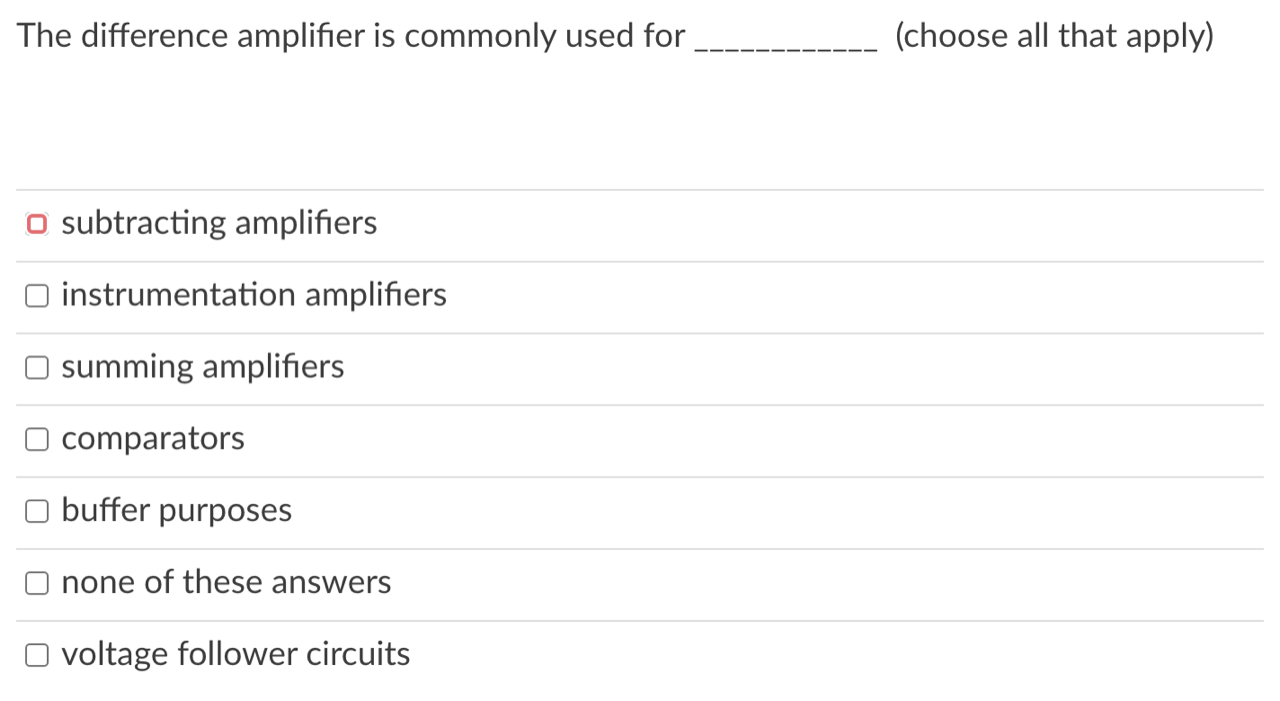The height and width of the screenshot is (701, 1280).
Task: Click the last answer option row
Action: click(x=400, y=654)
